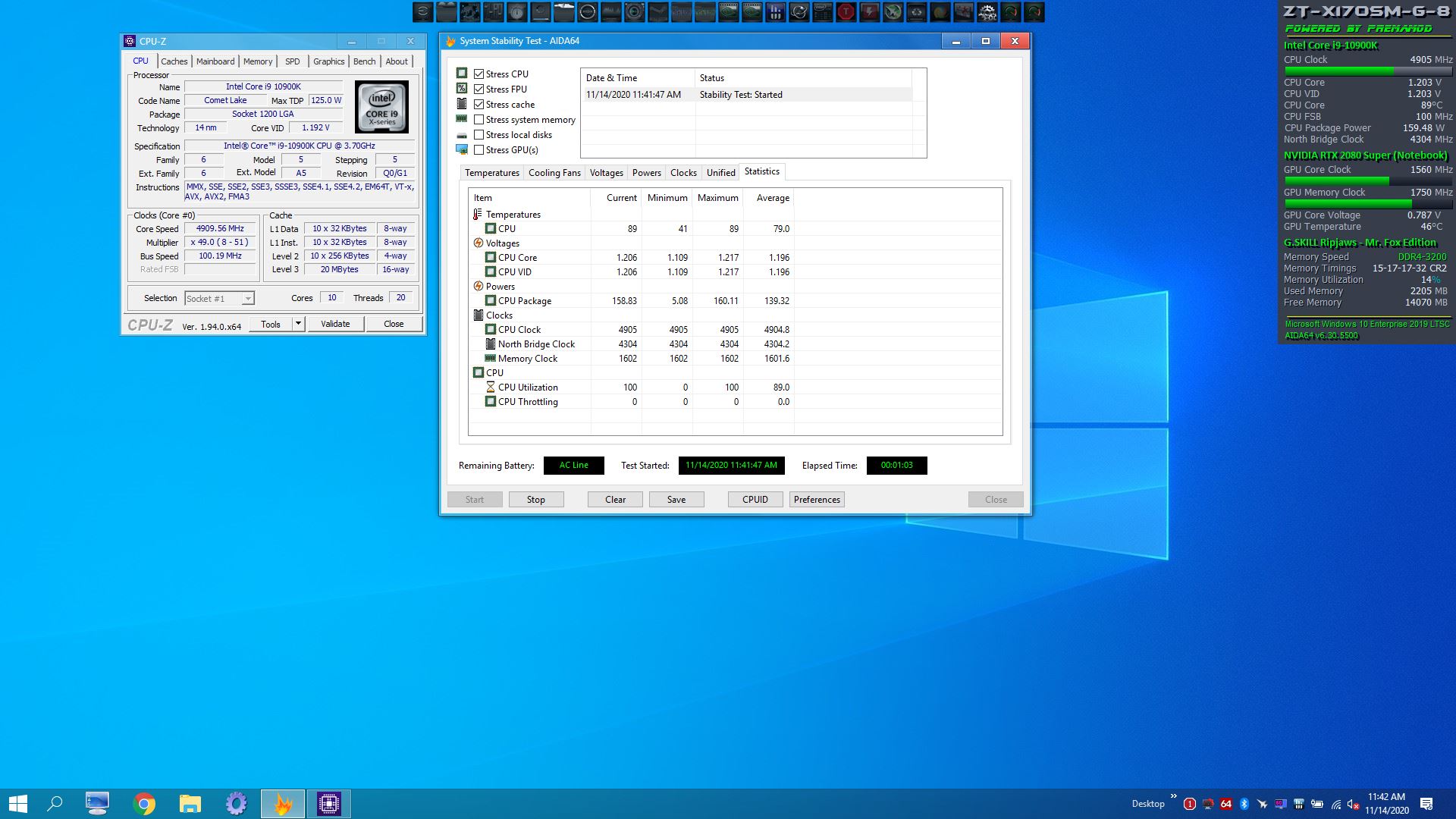Expand the taskbar Desktop toolbar chevron
Viewport: 1456px width, 819px height.
click(1174, 796)
